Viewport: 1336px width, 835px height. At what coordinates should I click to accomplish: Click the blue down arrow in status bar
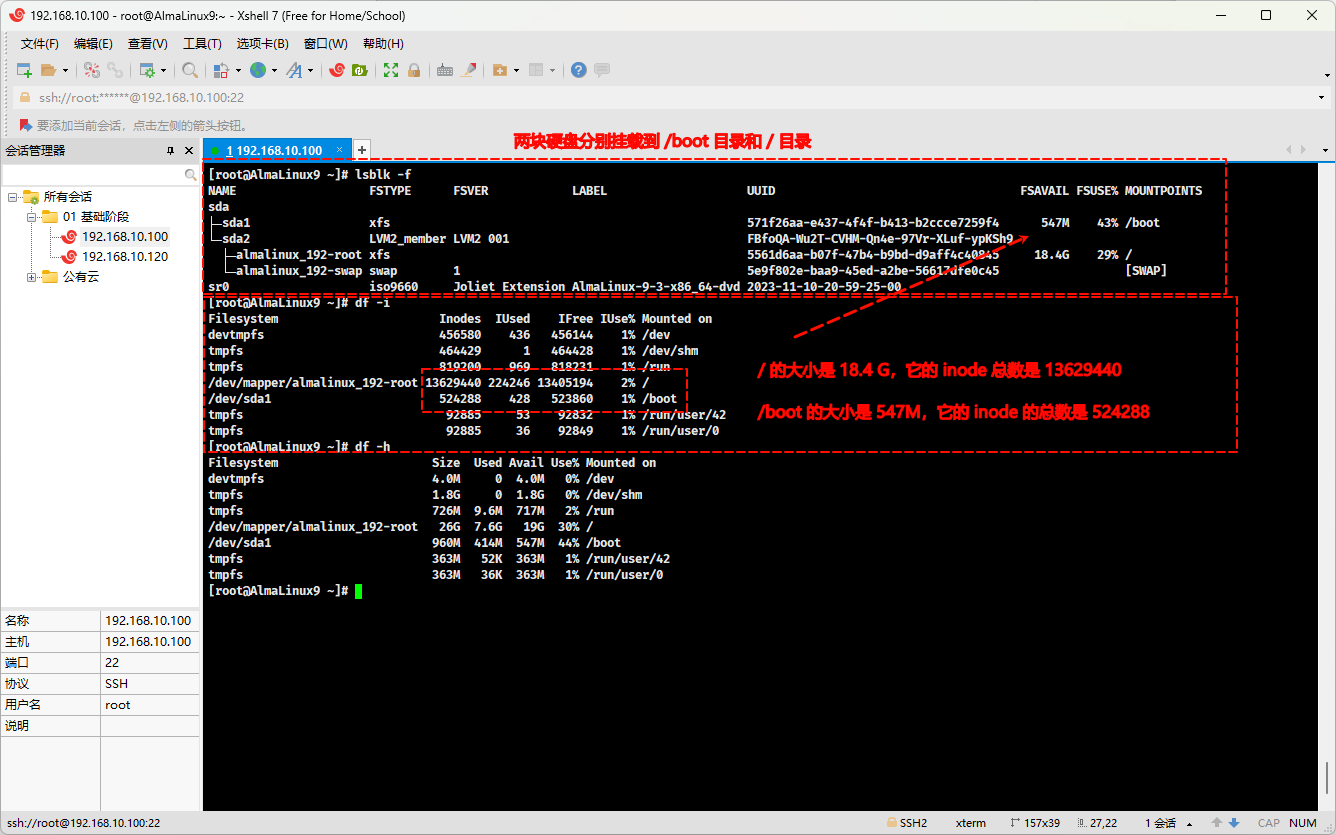1234,823
